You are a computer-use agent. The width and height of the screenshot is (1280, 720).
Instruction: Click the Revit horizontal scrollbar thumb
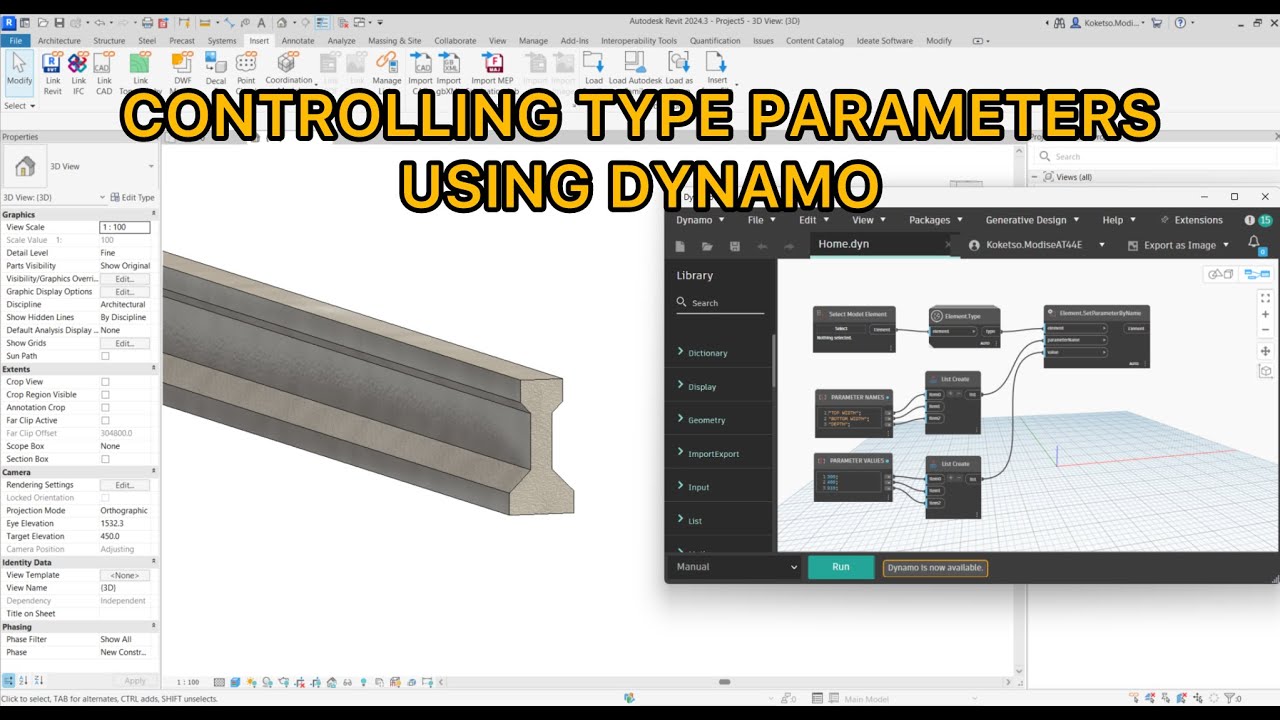coord(725,682)
